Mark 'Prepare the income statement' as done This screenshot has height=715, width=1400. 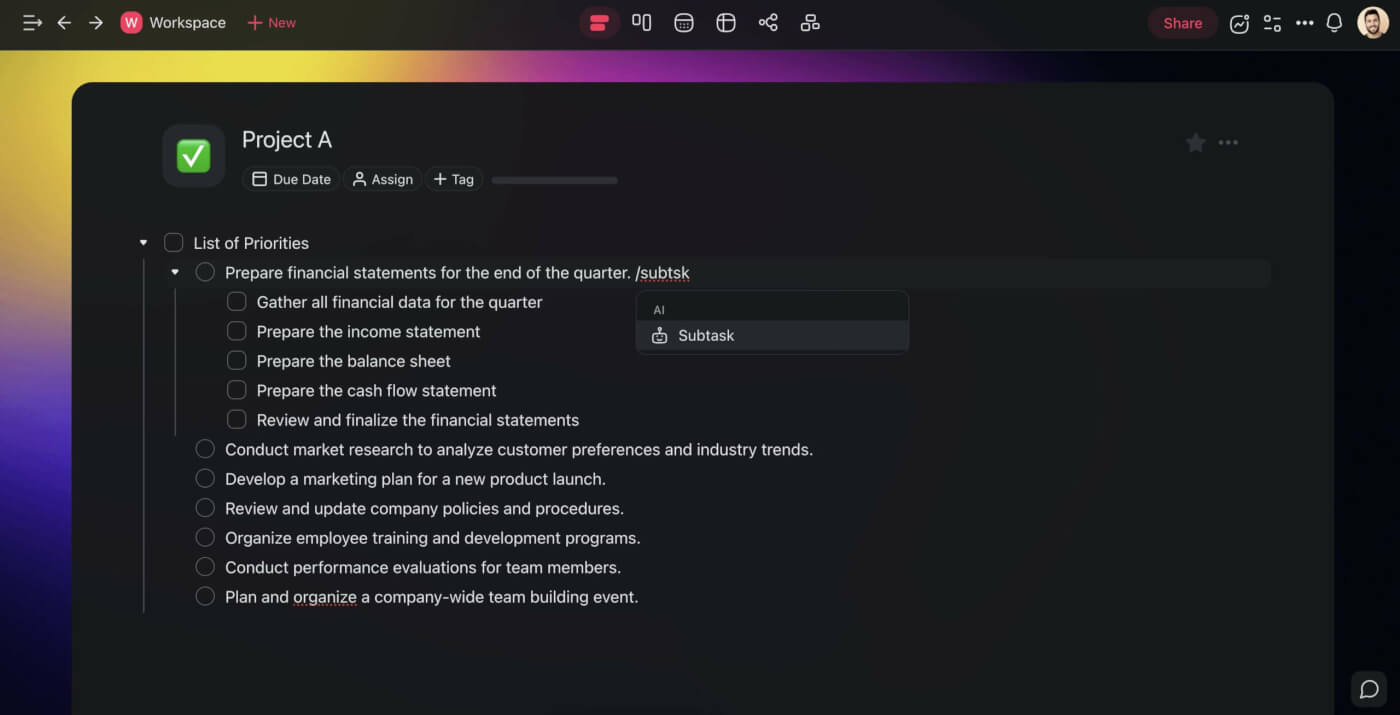point(237,331)
